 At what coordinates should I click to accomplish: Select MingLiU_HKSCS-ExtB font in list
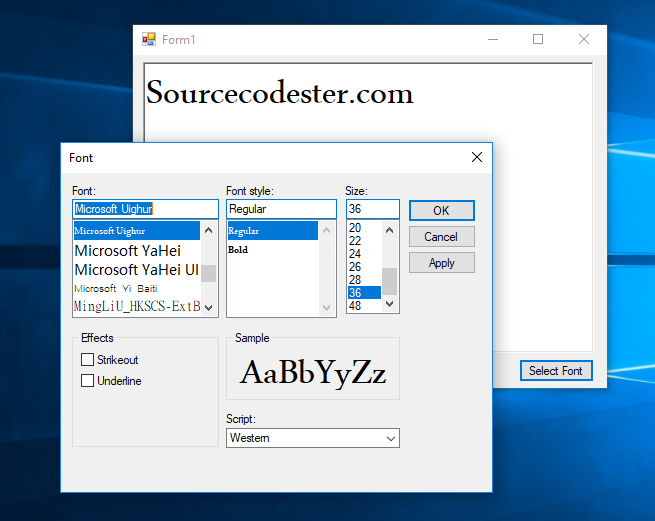[x=137, y=306]
